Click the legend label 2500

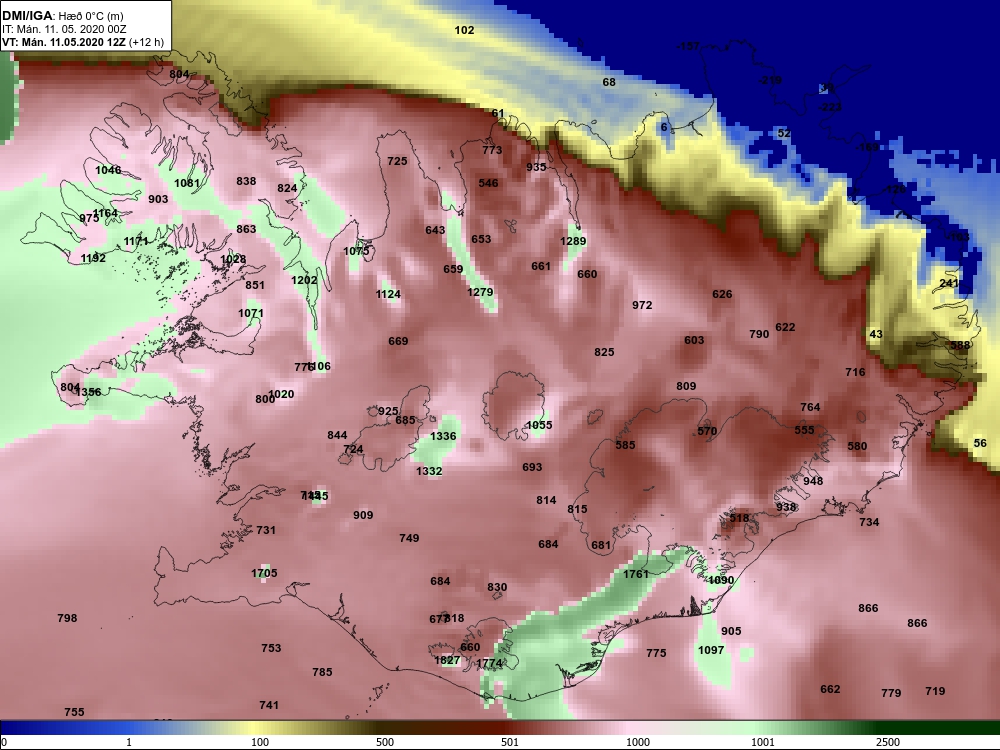click(888, 742)
